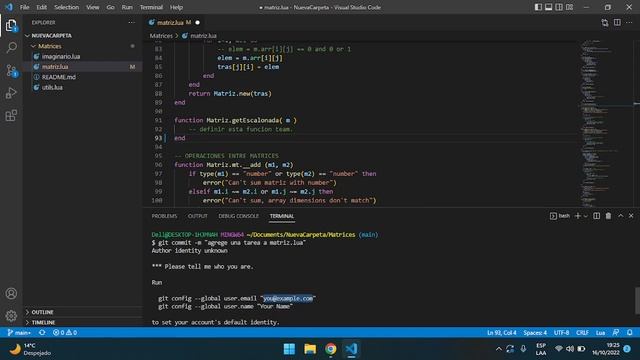Viewport: 640px width, 360px height.
Task: Open the Terminal menu
Action: click(151, 7)
